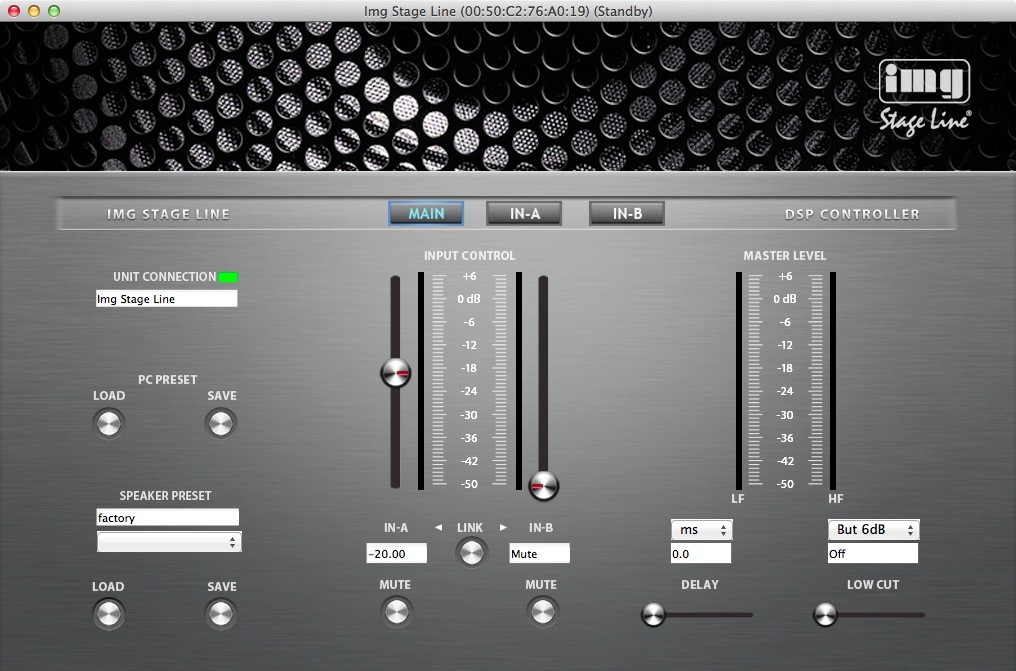The image size is (1016, 671).
Task: Open the But 6dB filter type dropdown
Action: 873,530
